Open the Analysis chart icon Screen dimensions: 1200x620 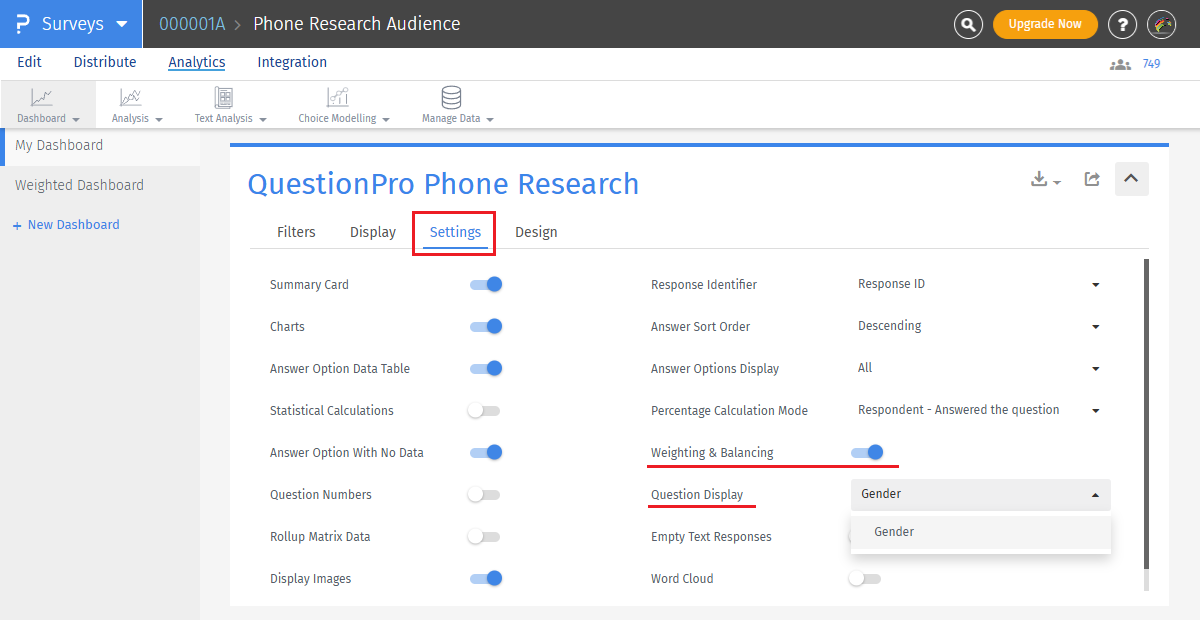[130, 97]
